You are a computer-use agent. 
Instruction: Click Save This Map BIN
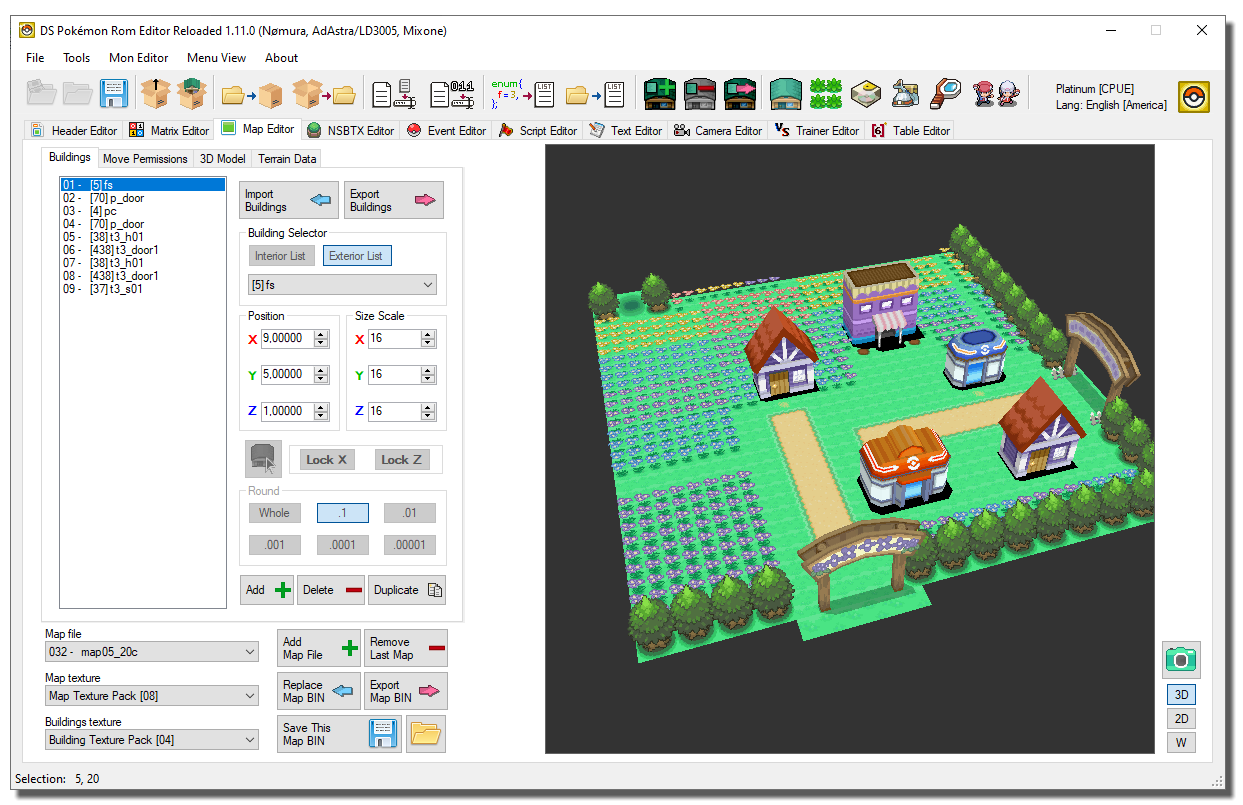click(x=339, y=734)
